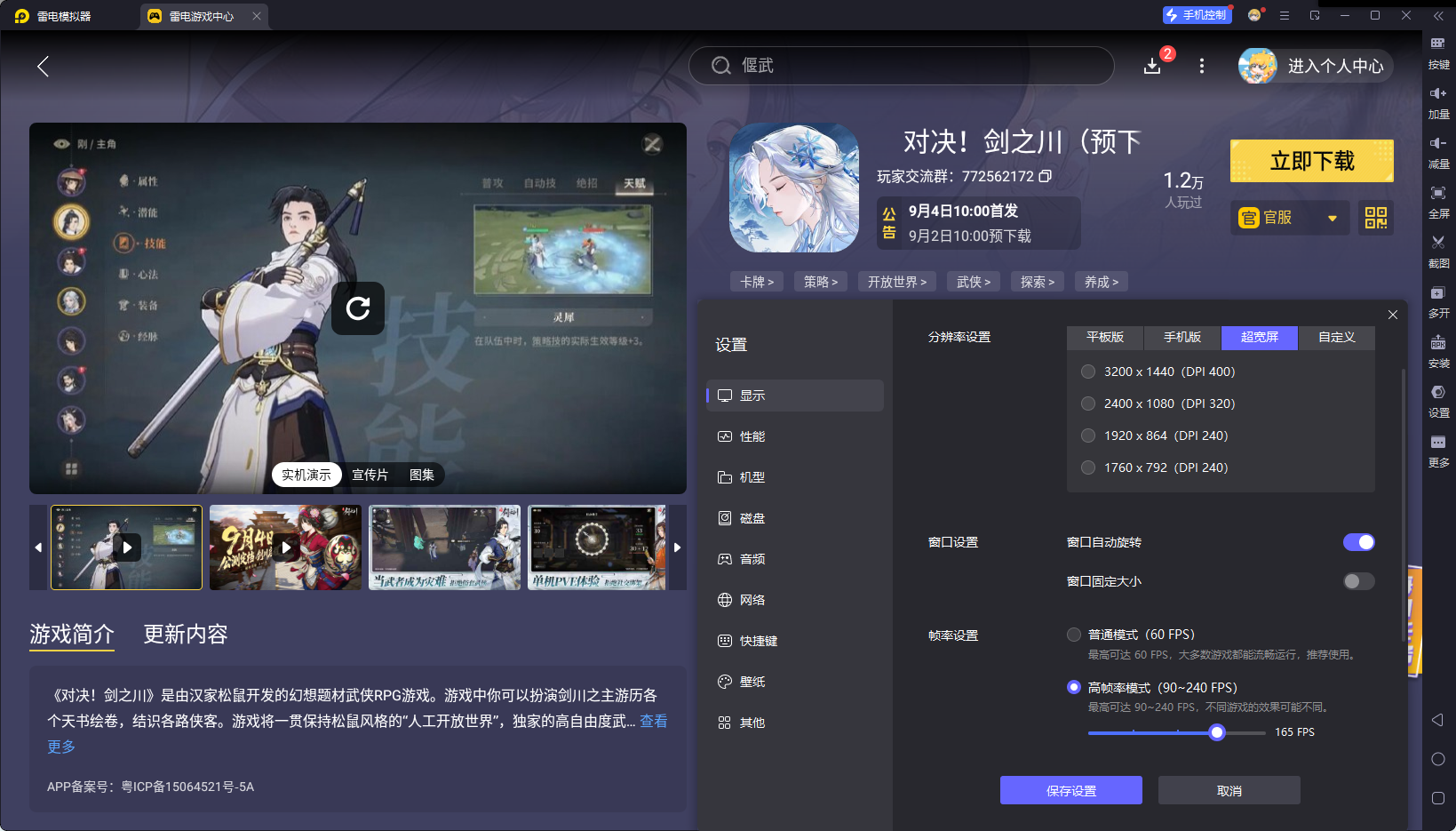Viewport: 1456px width, 831px height.
Task: Click the 全屏 fullscreen sidebar icon
Action: pos(1438,202)
